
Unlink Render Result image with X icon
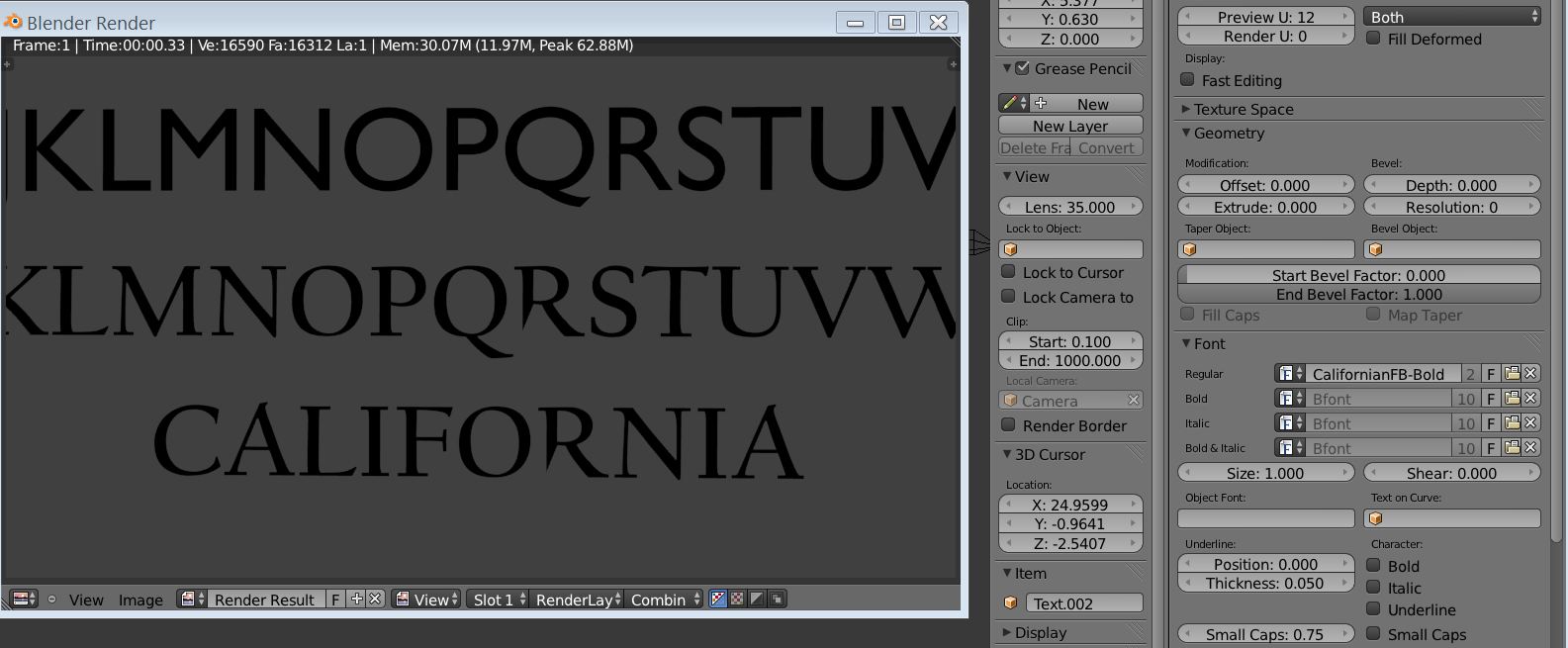tap(375, 599)
